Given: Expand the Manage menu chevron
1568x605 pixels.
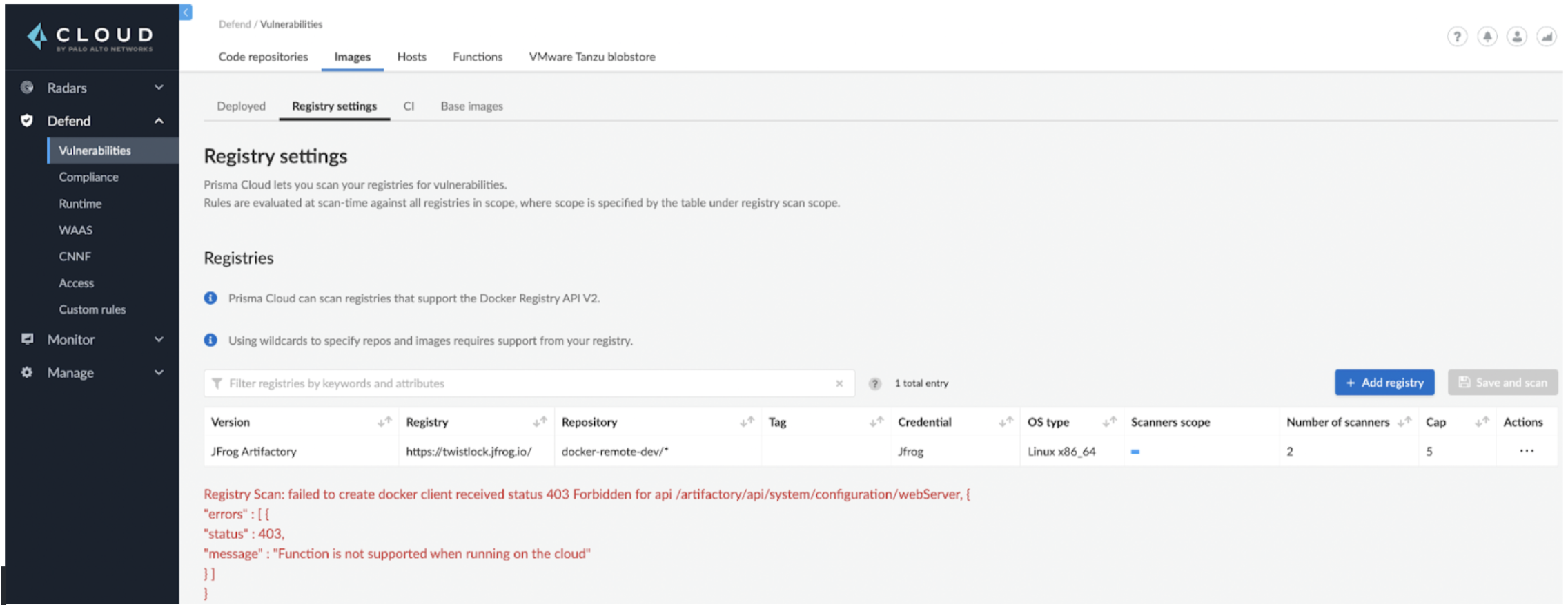Looking at the screenshot, I should coord(159,372).
